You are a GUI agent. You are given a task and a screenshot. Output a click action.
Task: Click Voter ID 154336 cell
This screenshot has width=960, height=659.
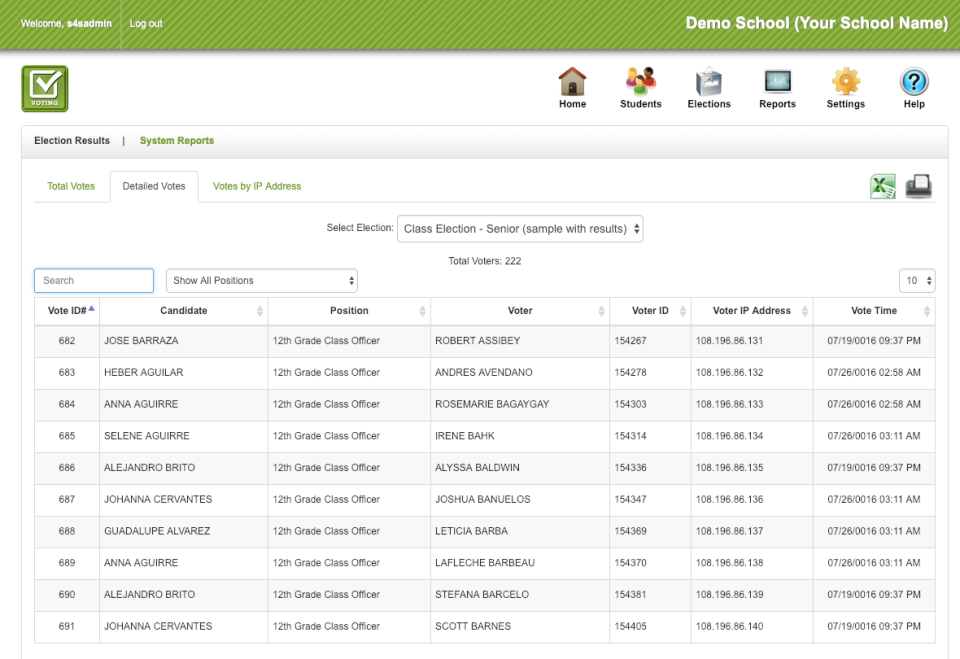(650, 468)
